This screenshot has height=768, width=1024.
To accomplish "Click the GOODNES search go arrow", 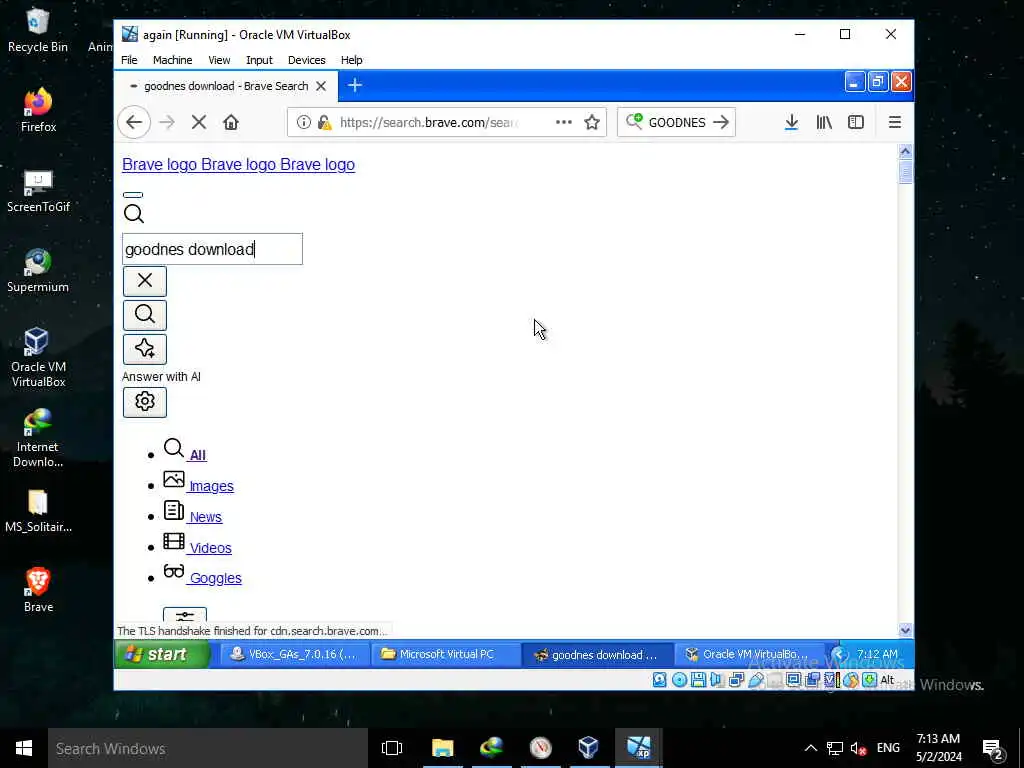I will click(721, 122).
